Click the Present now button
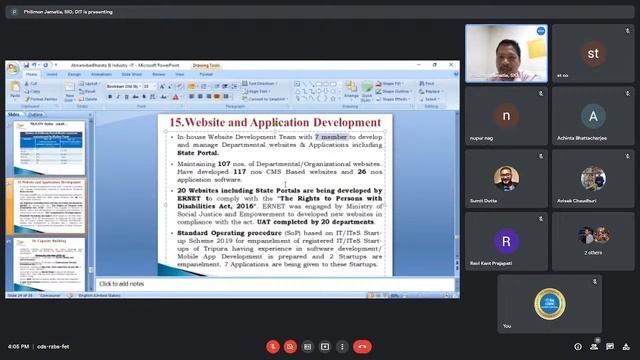 pos(325,347)
